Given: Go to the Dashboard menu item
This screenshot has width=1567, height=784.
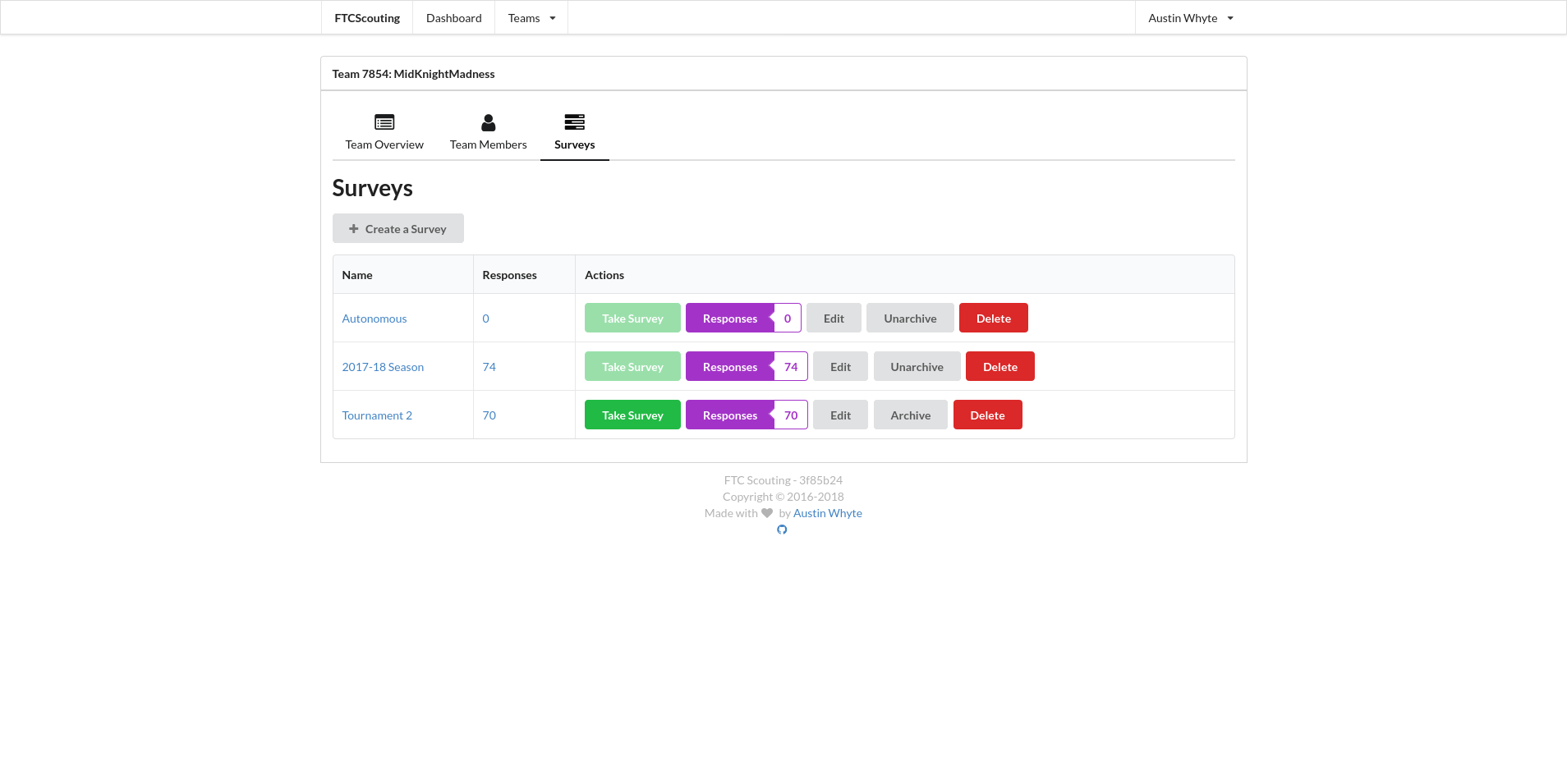Looking at the screenshot, I should click(x=453, y=18).
